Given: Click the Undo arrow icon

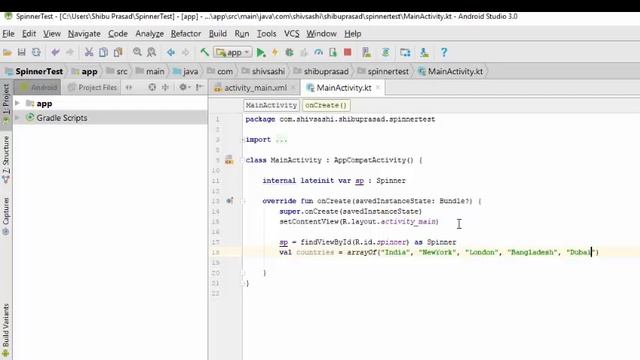Looking at the screenshot, I should point(55,52).
